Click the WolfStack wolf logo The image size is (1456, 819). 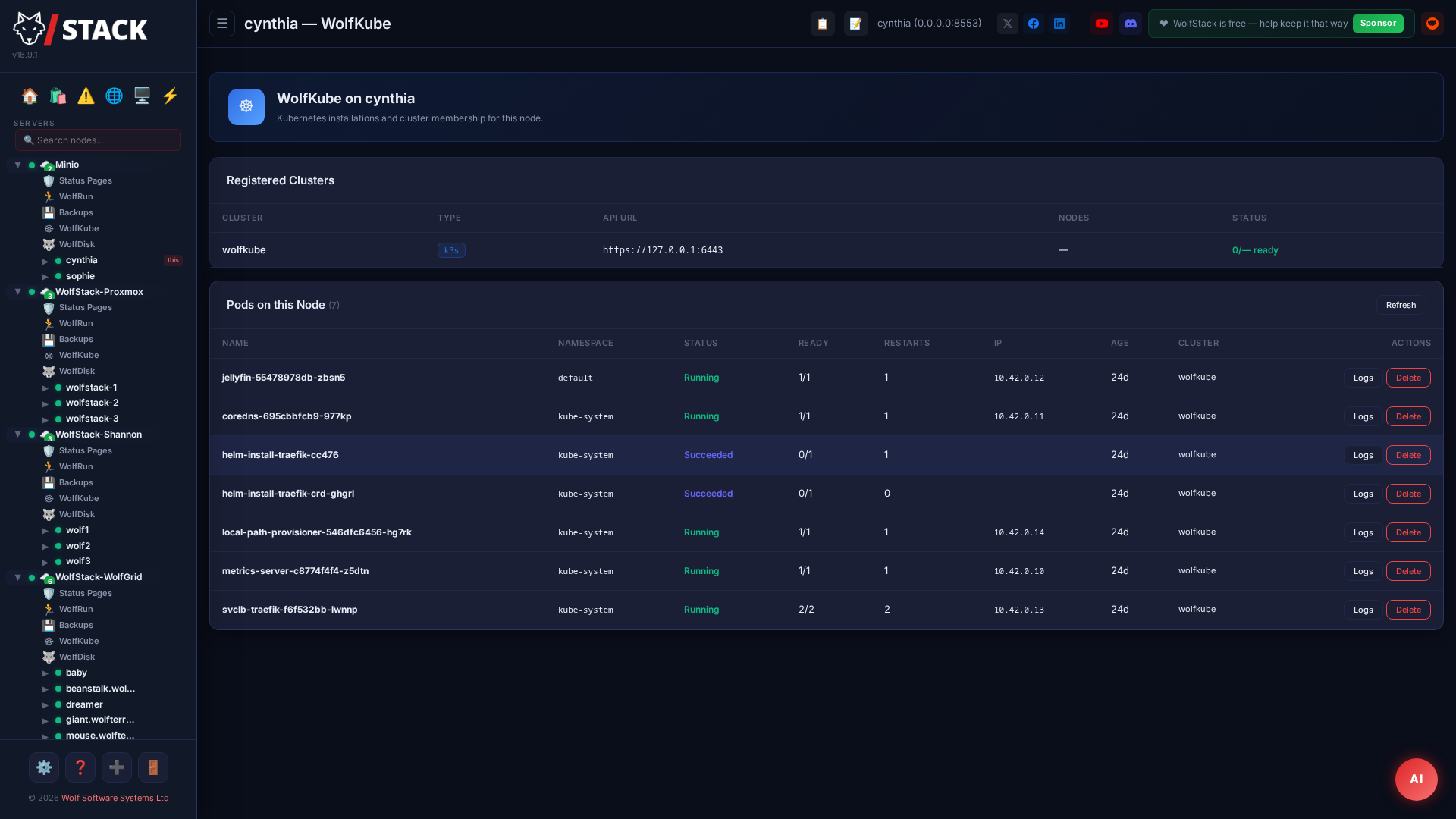[x=80, y=29]
